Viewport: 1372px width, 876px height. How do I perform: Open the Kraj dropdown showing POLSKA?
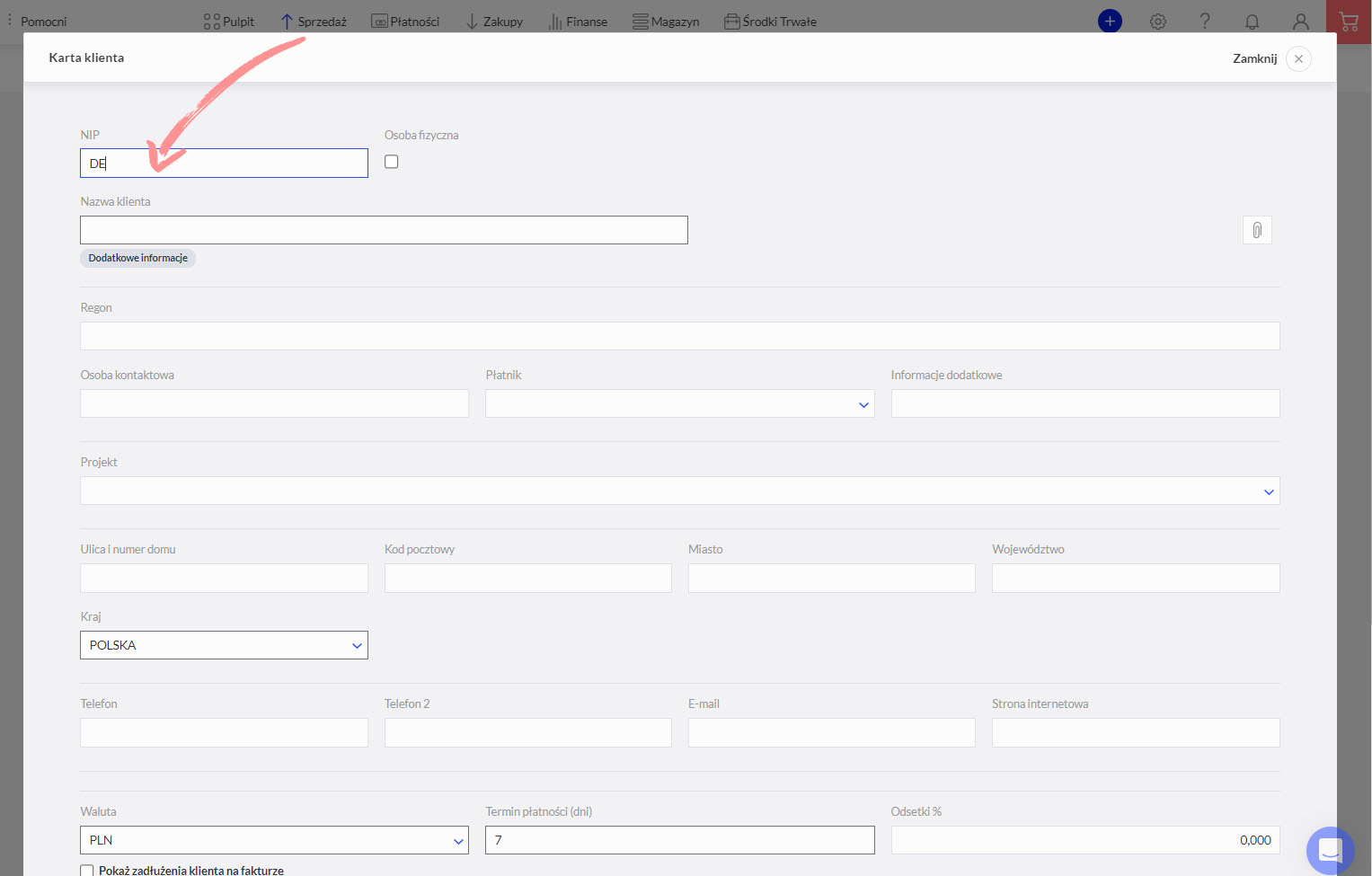coord(224,645)
